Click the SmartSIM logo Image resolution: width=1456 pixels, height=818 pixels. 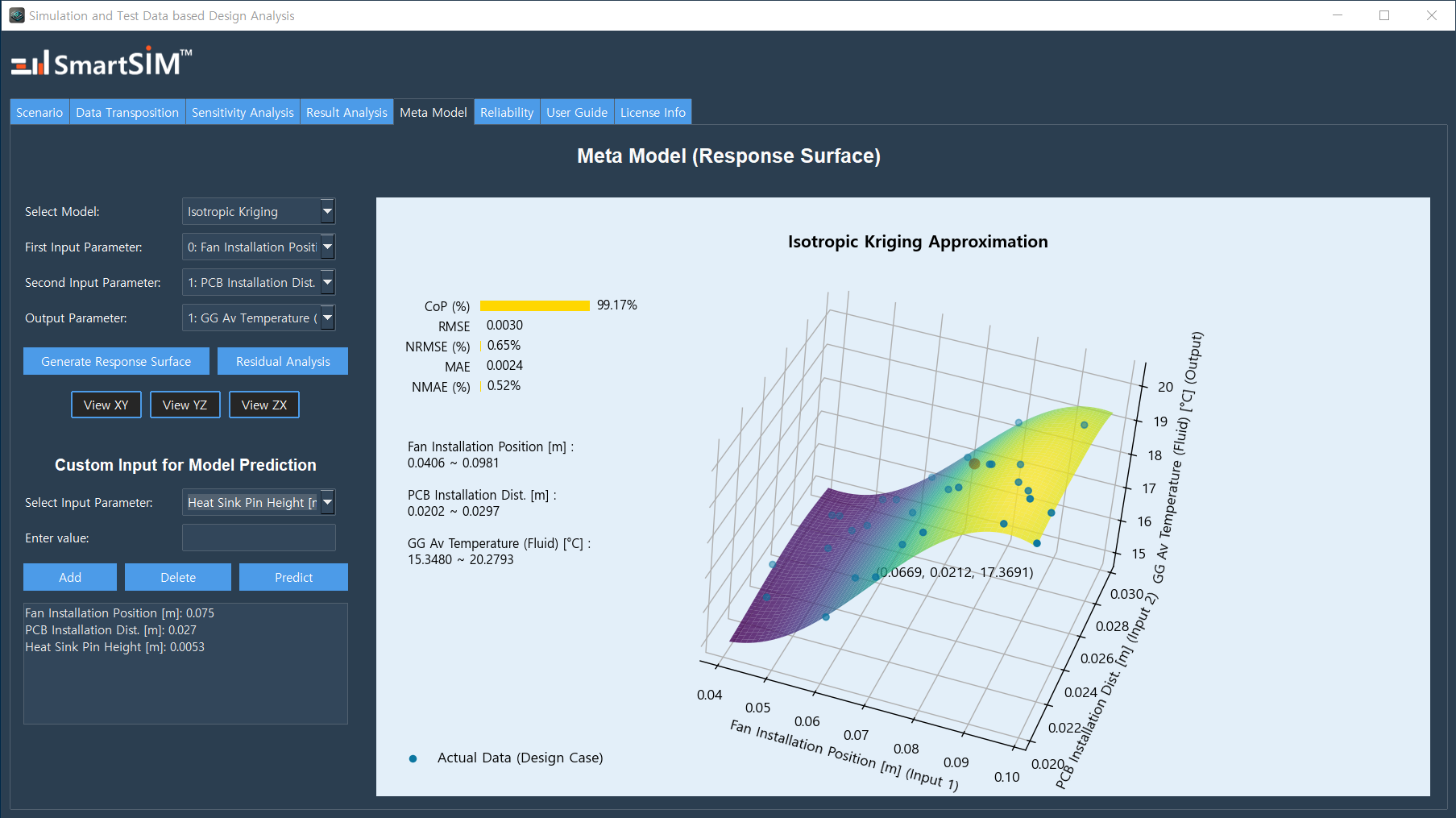pos(102,63)
